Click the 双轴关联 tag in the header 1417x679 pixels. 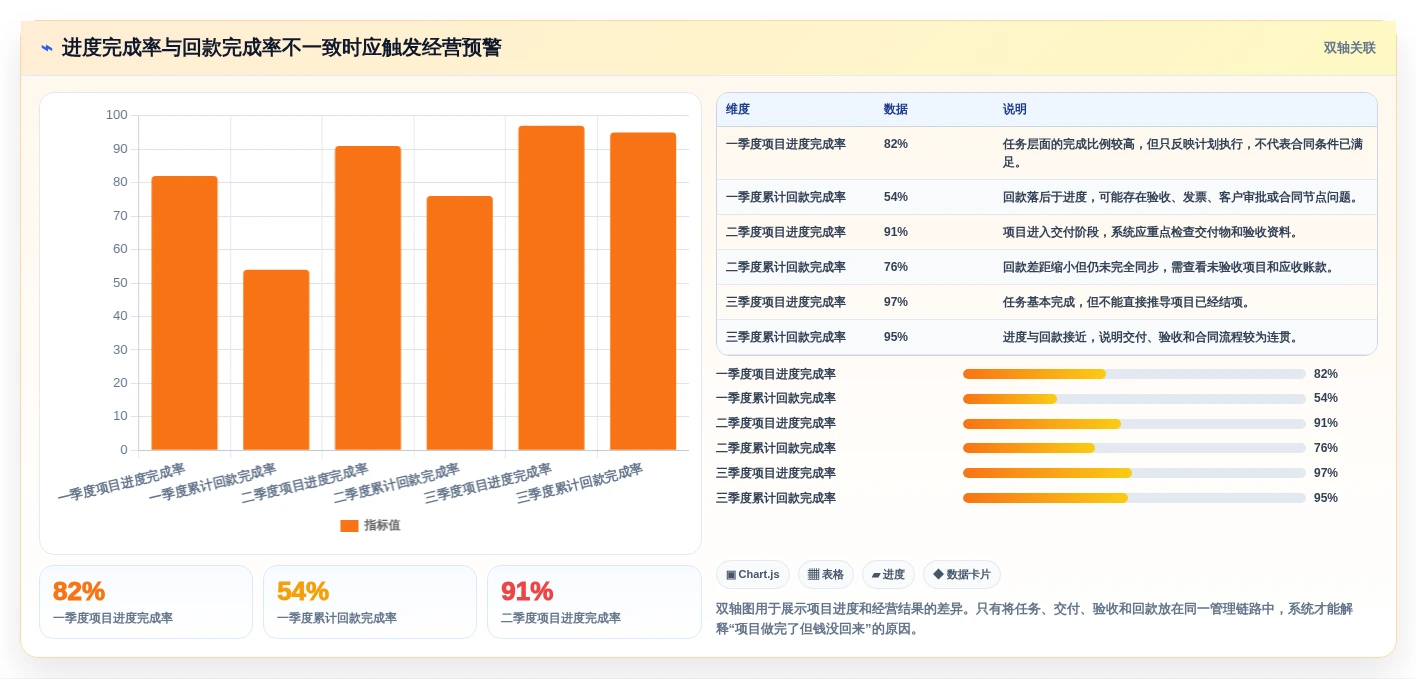point(1349,48)
